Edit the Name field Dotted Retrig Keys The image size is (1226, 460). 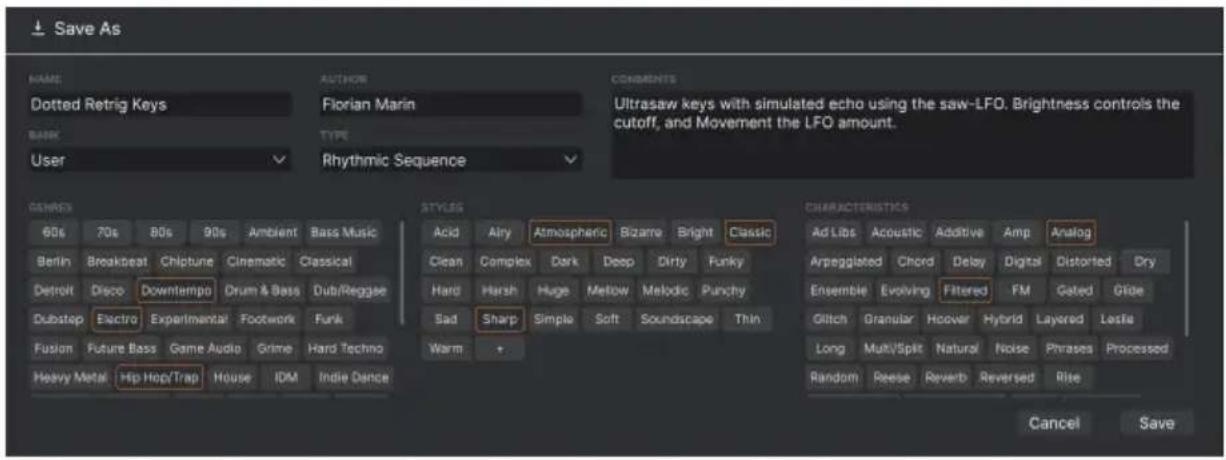[x=160, y=104]
